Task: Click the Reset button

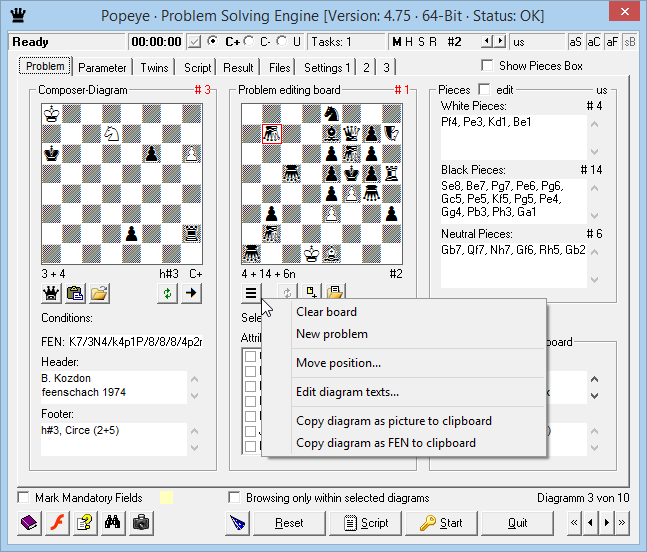Action: pos(289,523)
